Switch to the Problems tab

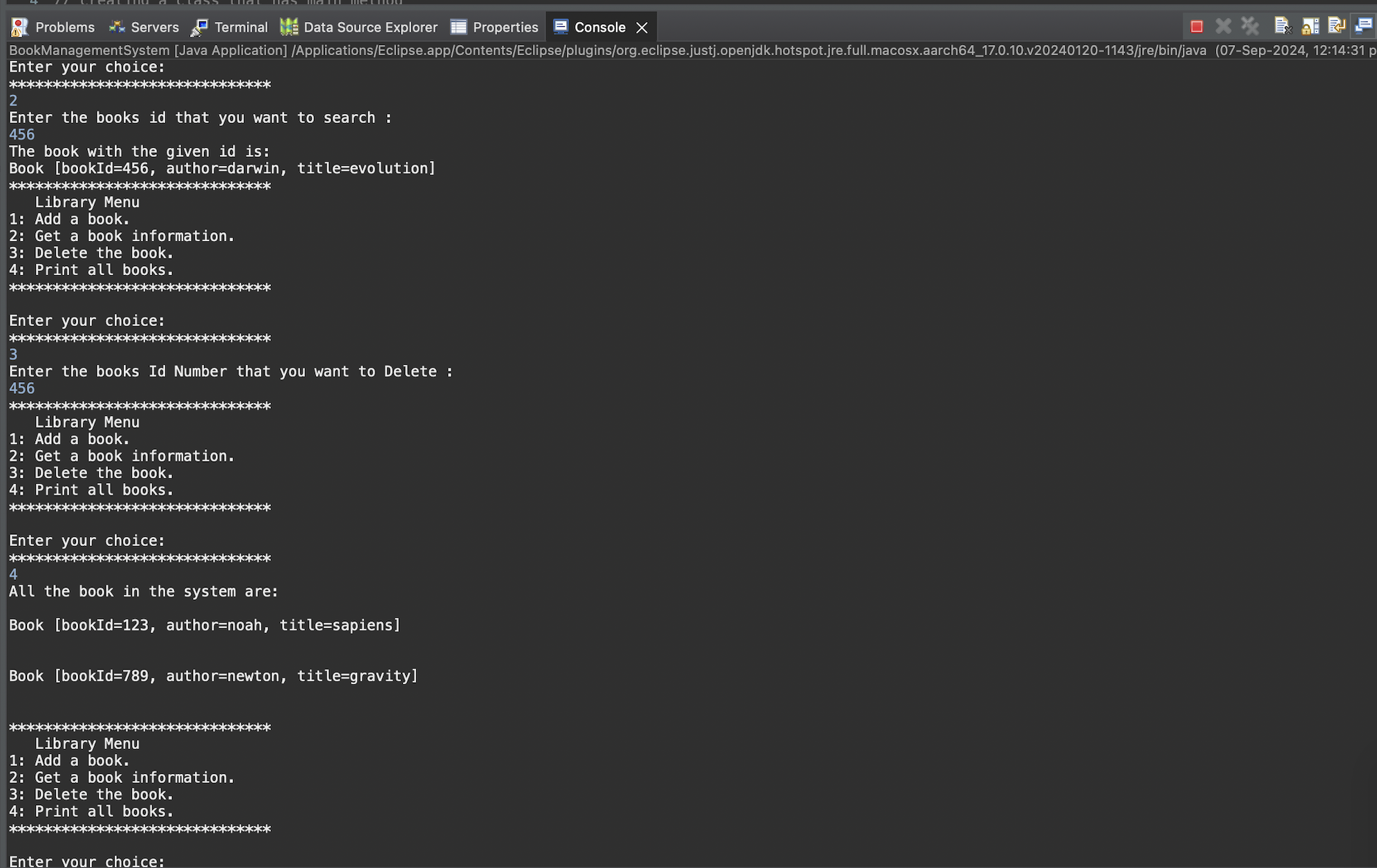coord(64,28)
